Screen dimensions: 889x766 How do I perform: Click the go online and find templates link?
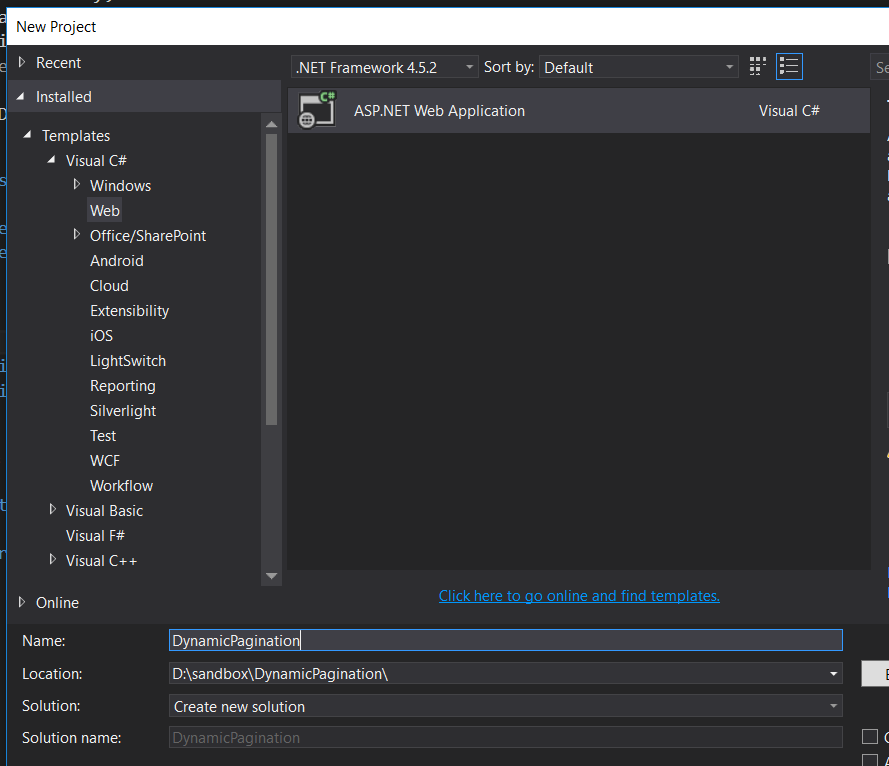(579, 595)
